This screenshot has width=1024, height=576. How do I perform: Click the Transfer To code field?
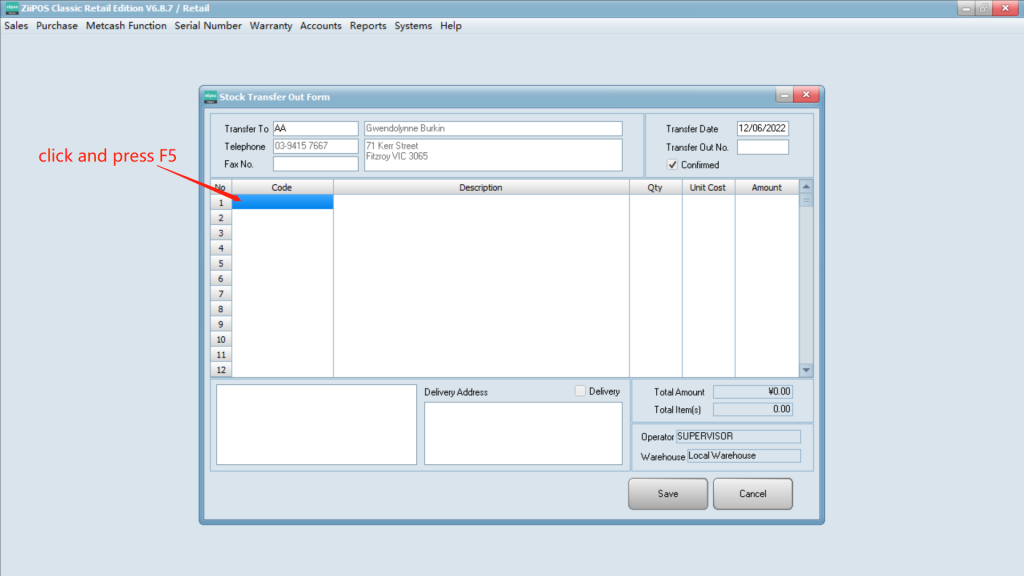pos(315,129)
